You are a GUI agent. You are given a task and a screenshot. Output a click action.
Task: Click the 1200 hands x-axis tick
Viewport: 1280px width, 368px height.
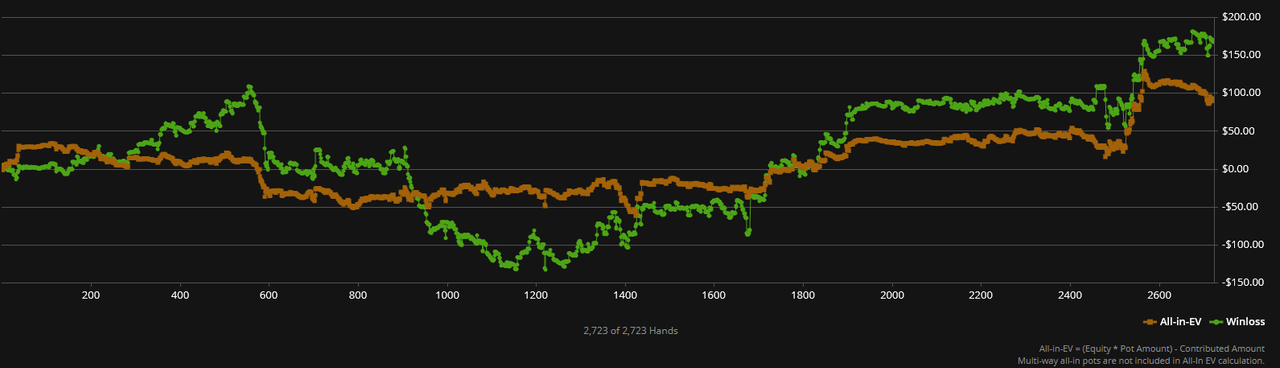pyautogui.click(x=536, y=296)
